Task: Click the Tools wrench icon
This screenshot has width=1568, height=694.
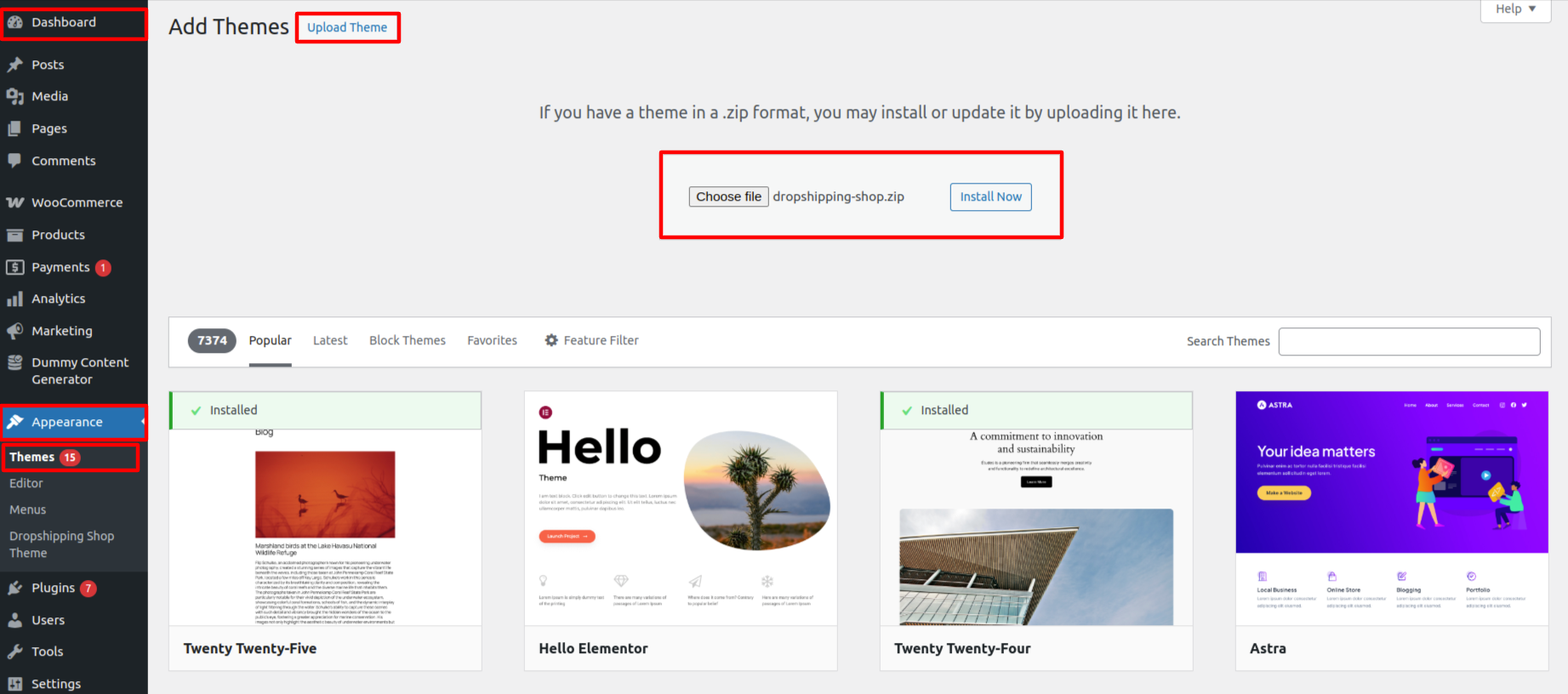Action: click(x=14, y=651)
